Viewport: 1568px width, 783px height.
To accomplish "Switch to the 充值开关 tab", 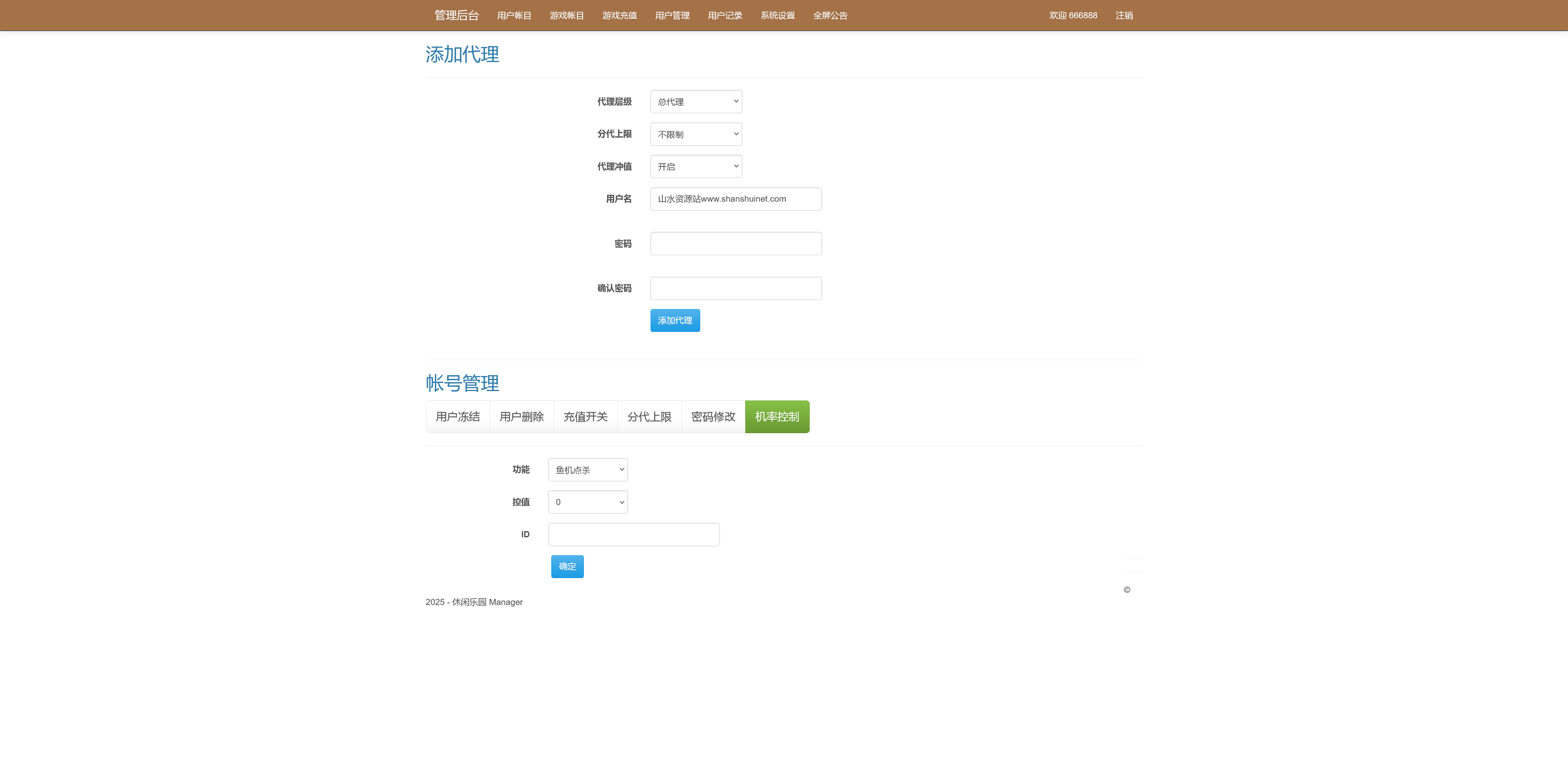I will click(x=585, y=416).
